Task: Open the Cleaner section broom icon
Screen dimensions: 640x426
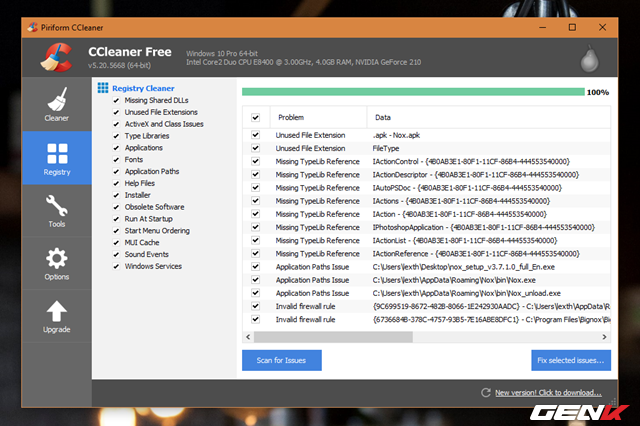Action: (x=57, y=99)
